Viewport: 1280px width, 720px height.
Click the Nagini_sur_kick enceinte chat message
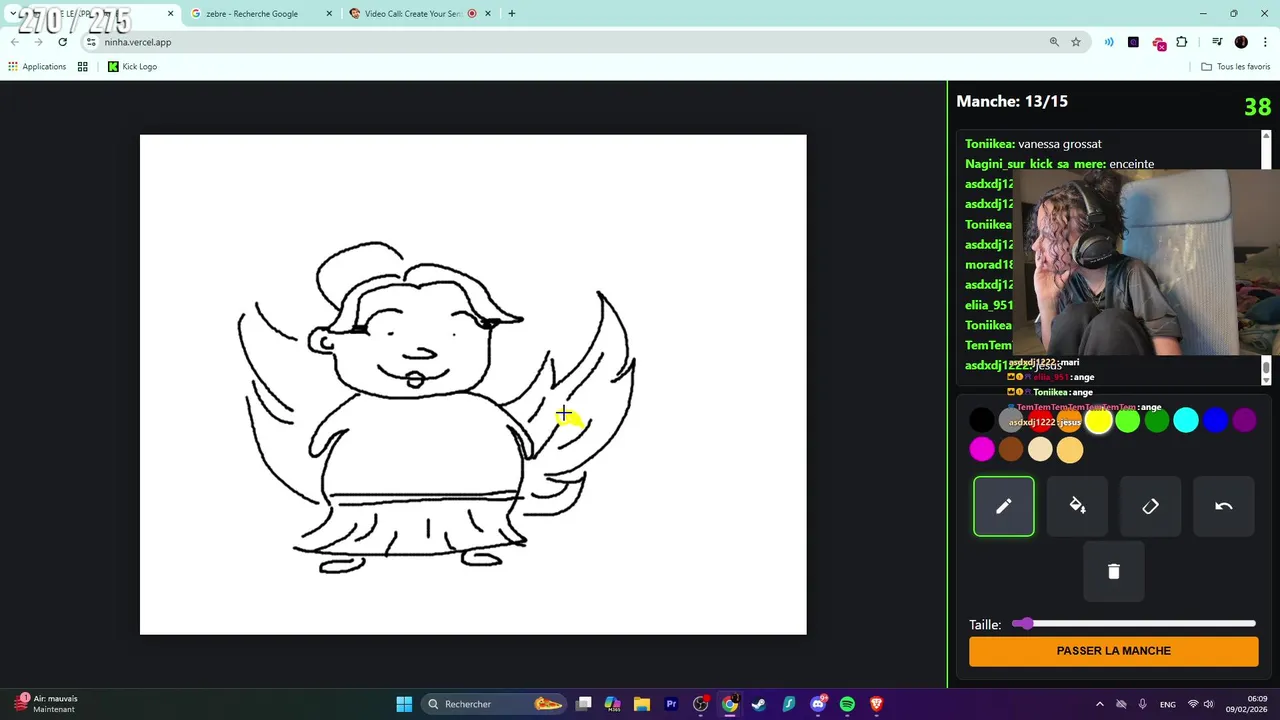(x=1059, y=164)
